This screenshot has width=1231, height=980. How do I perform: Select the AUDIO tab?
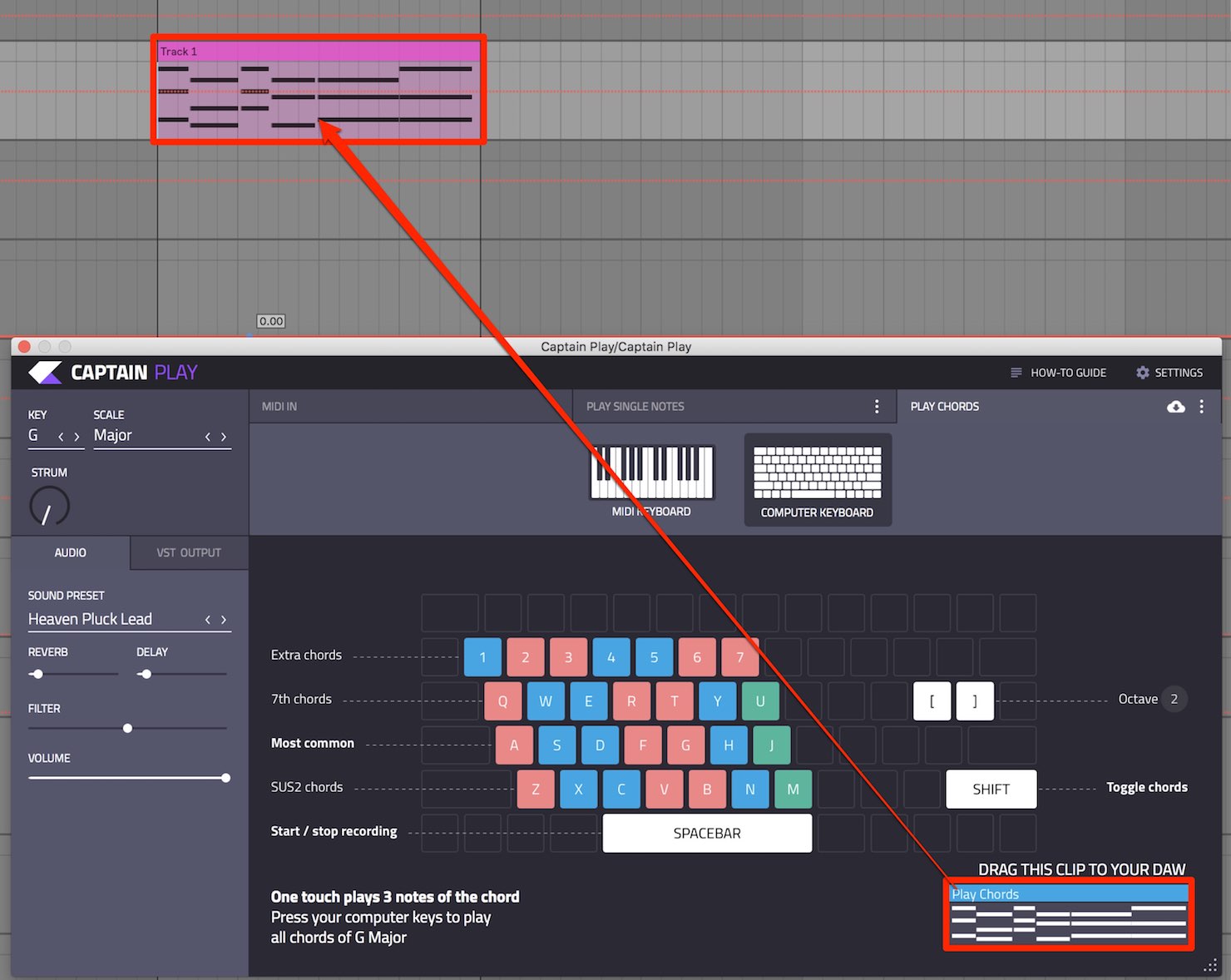point(71,553)
